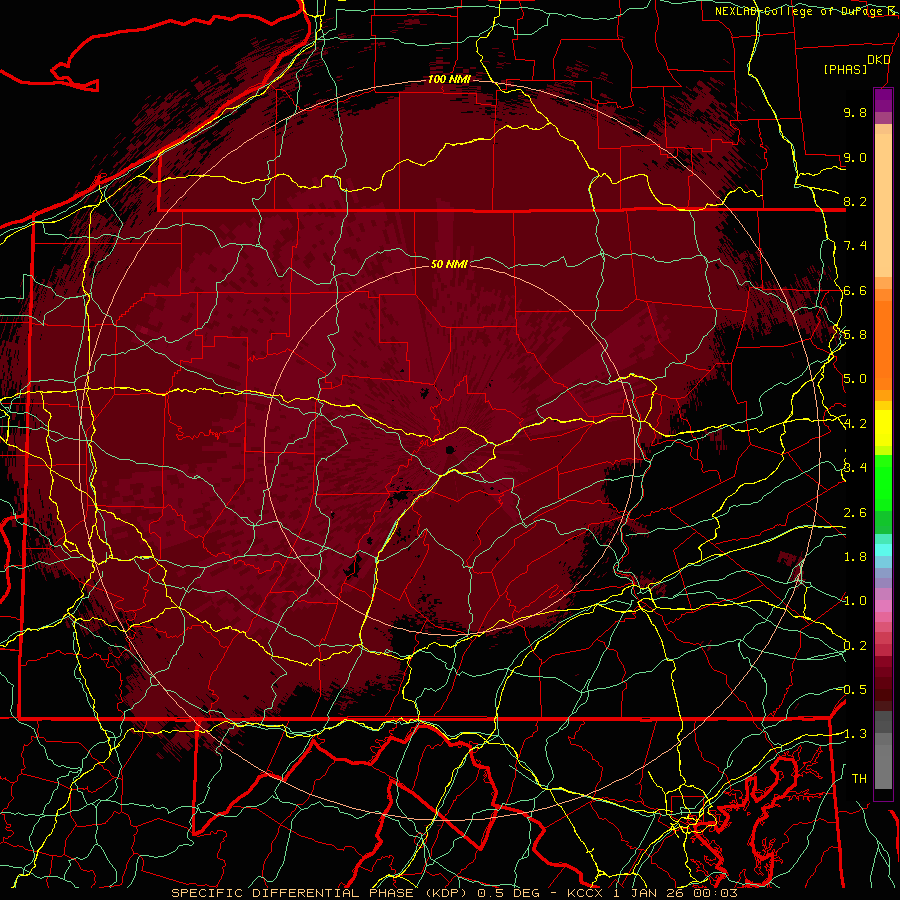This screenshot has height=900, width=900.
Task: Pick the orange segment of the color scale
Action: 883,345
